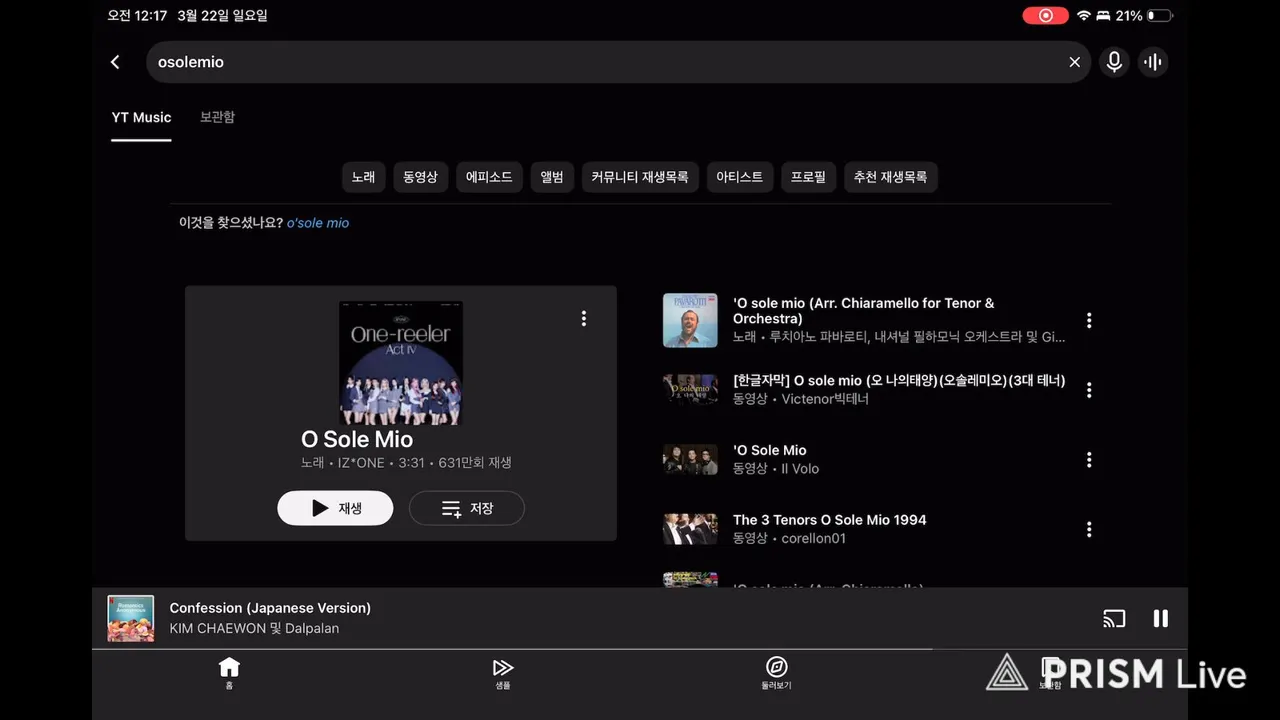Cast playback with the cast icon

pyautogui.click(x=1114, y=618)
